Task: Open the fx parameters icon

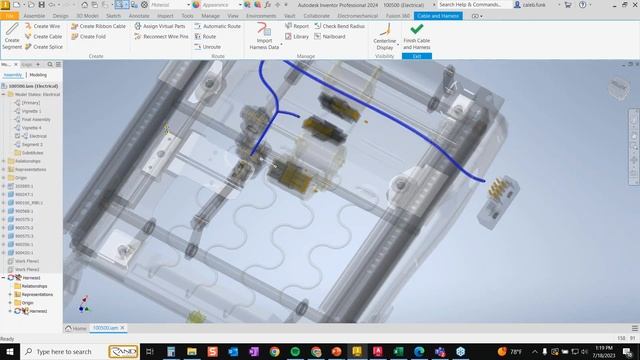Action: click(267, 5)
